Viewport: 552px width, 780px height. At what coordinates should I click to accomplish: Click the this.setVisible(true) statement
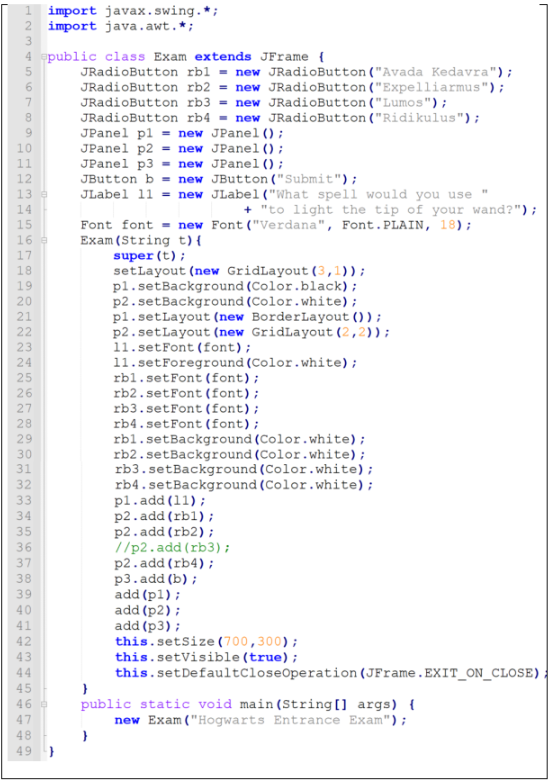pyautogui.click(x=206, y=657)
